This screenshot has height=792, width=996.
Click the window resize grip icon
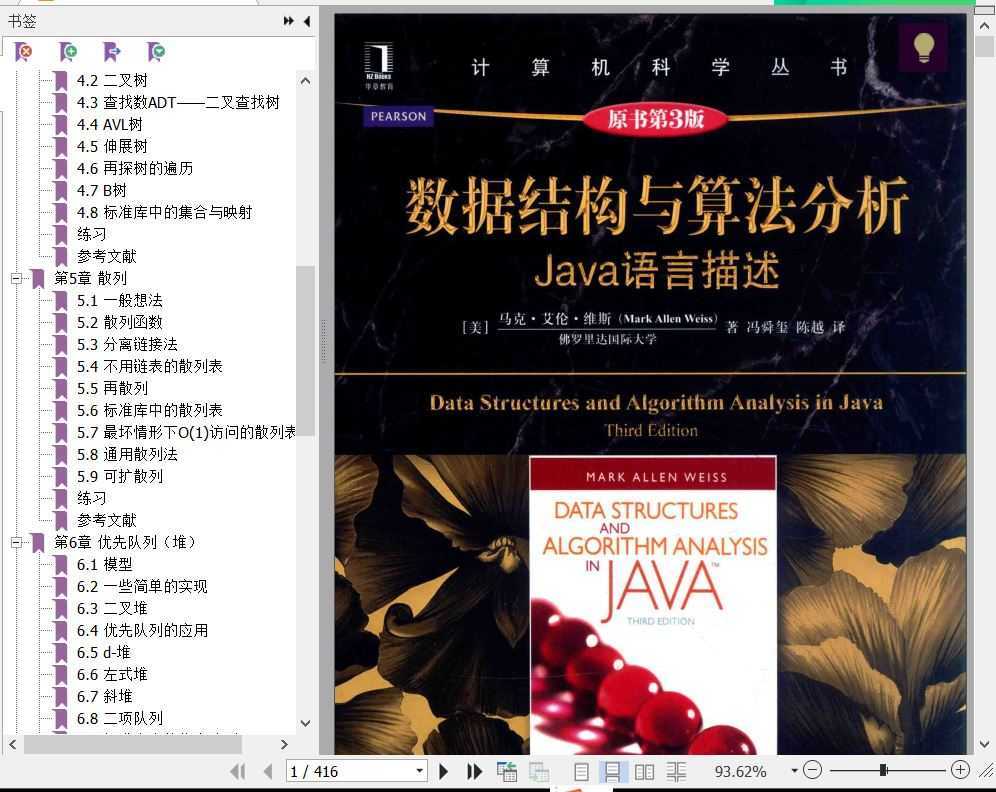[986, 770]
